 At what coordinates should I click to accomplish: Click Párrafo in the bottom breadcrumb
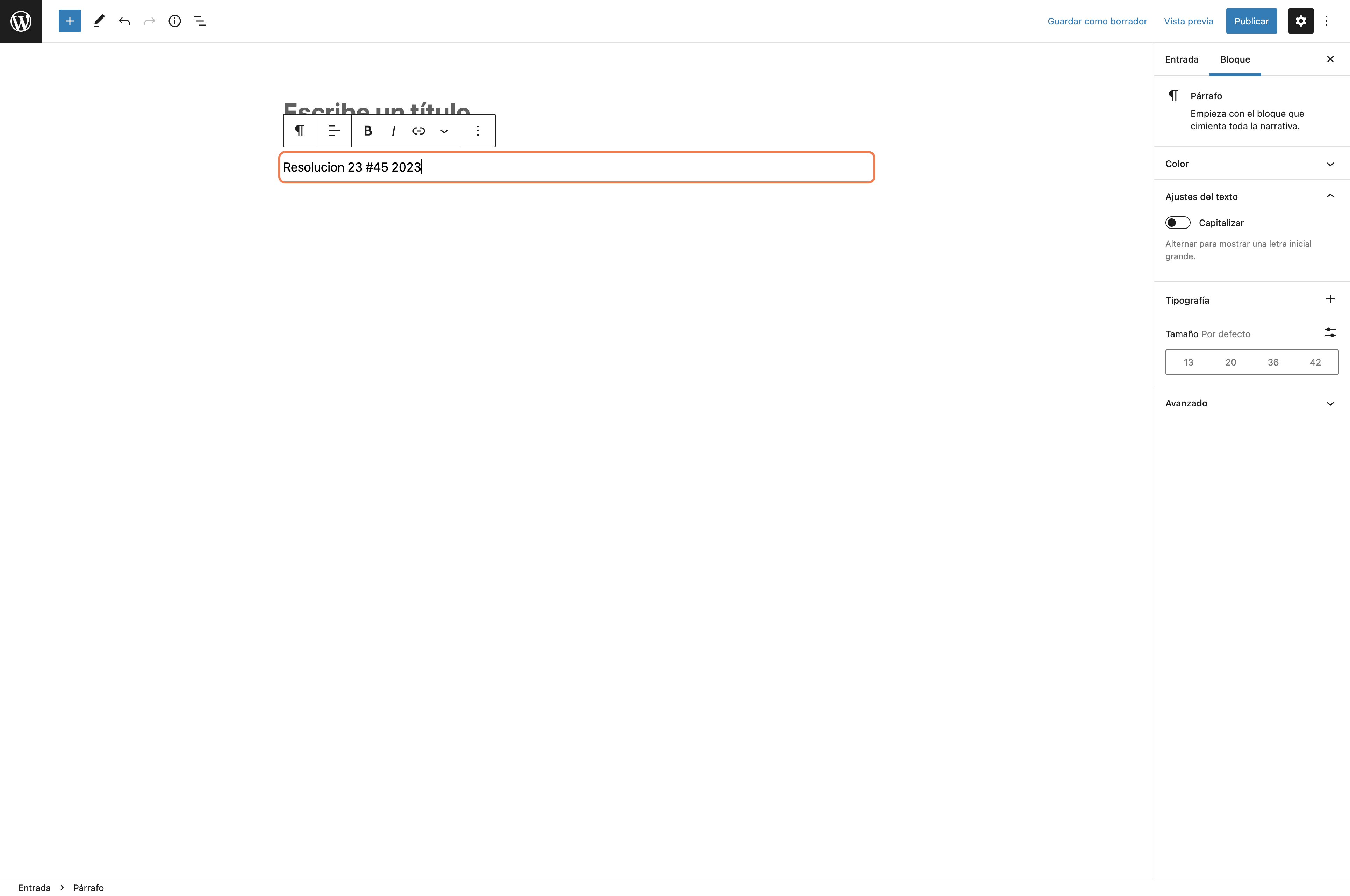coord(88,887)
